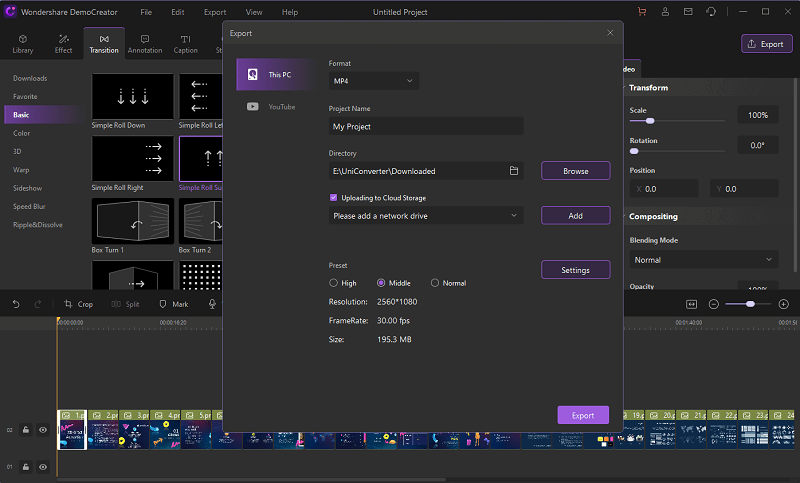Click the redo arrow in timeline toolbar
This screenshot has height=483, width=800.
tap(38, 304)
